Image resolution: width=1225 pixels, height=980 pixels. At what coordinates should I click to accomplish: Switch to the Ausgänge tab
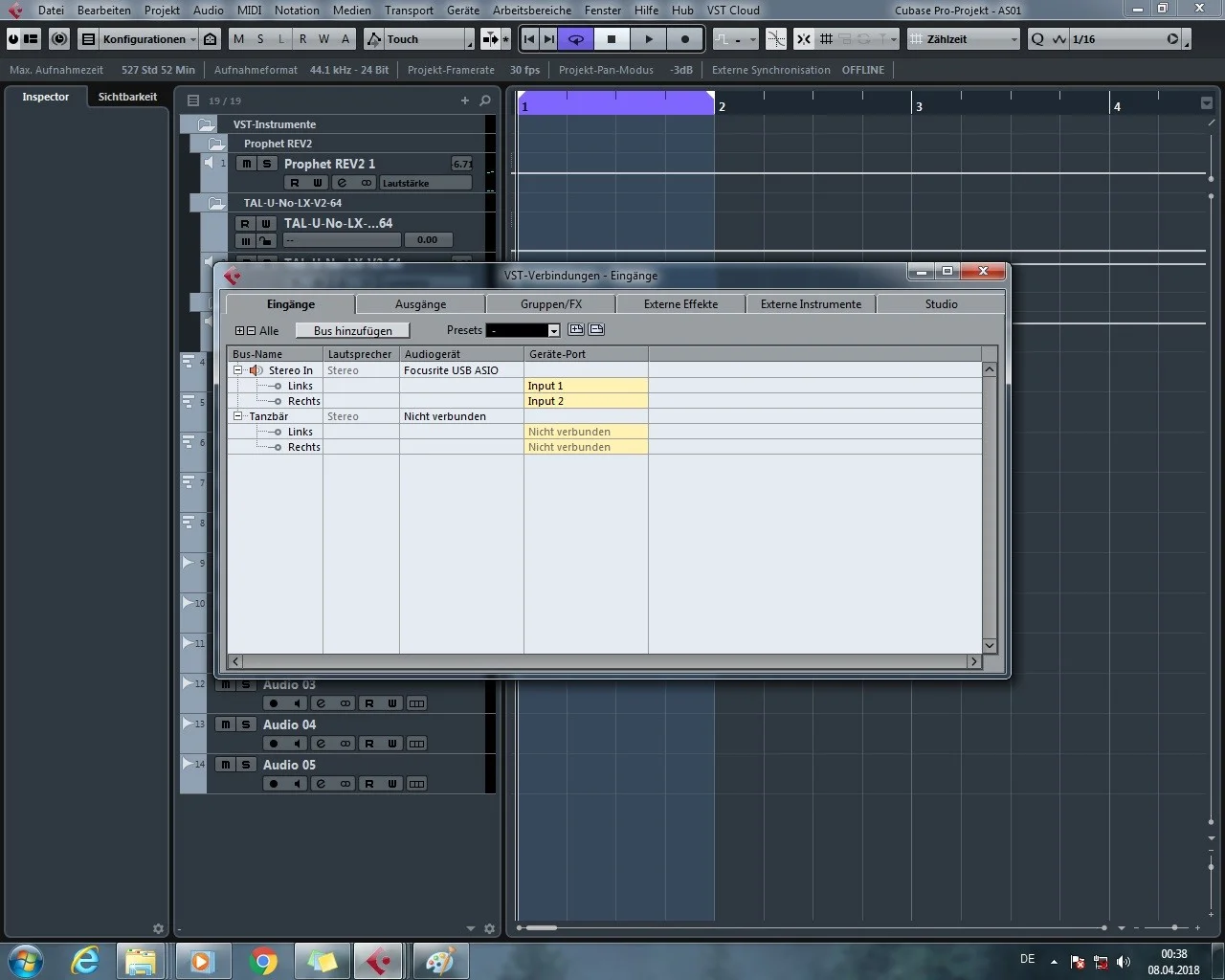pyautogui.click(x=420, y=304)
